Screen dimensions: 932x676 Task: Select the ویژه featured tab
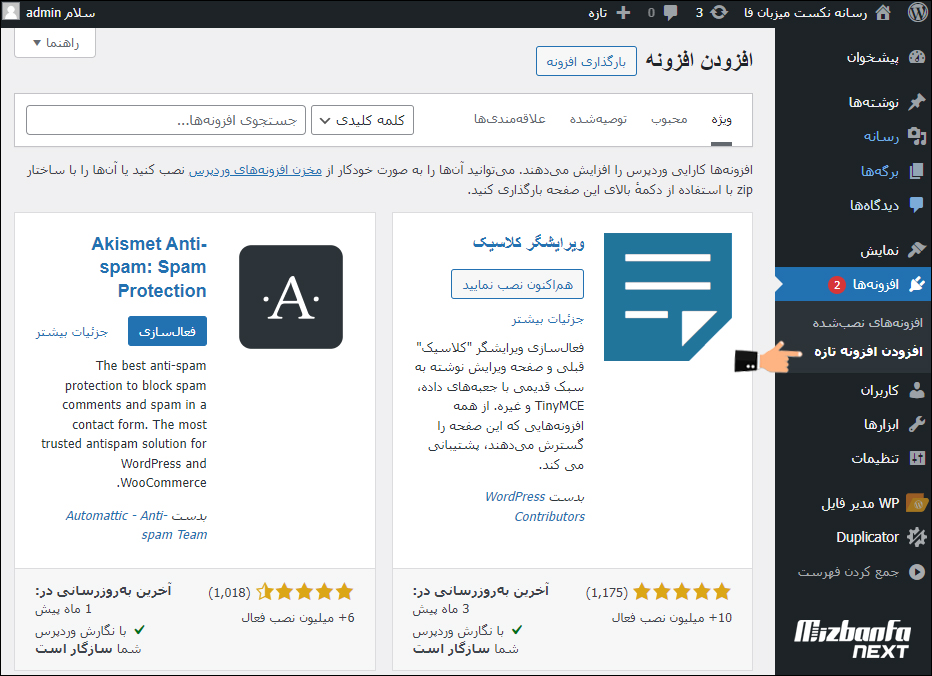click(721, 120)
